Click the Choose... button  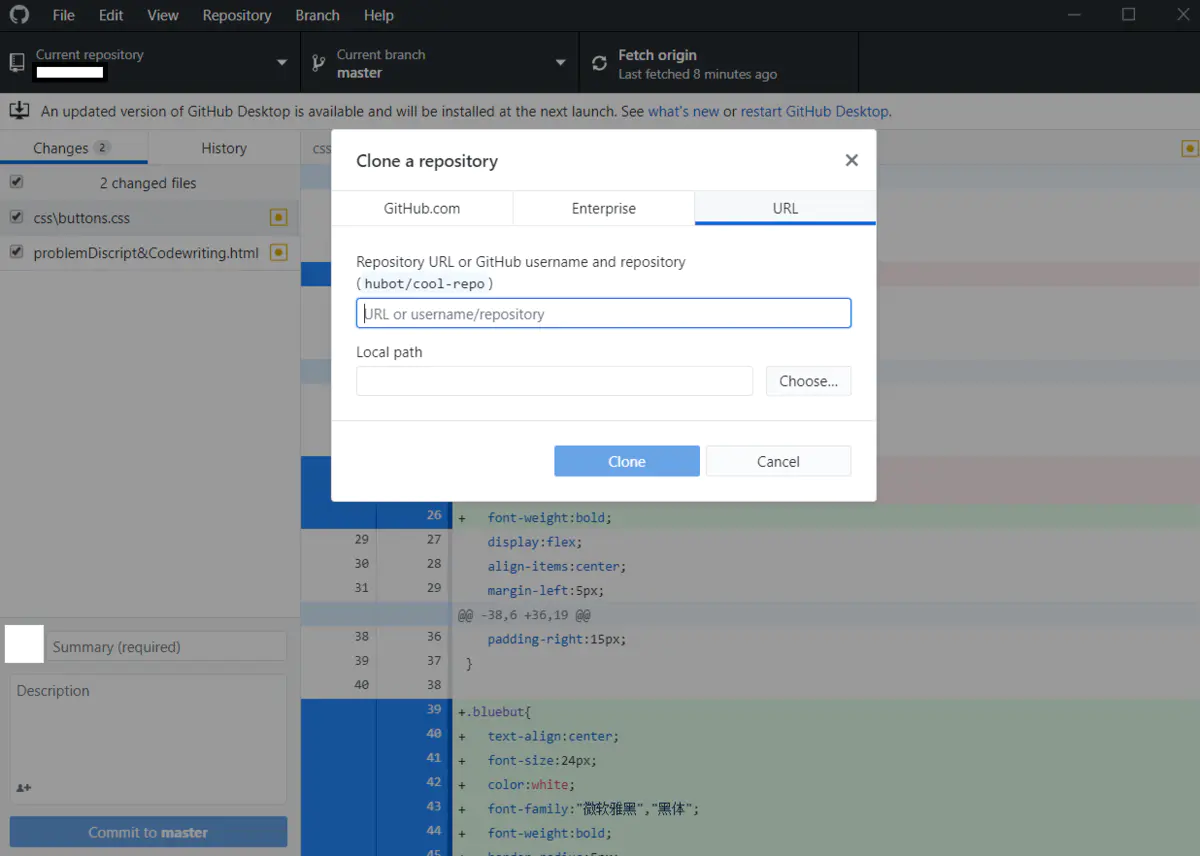point(808,381)
